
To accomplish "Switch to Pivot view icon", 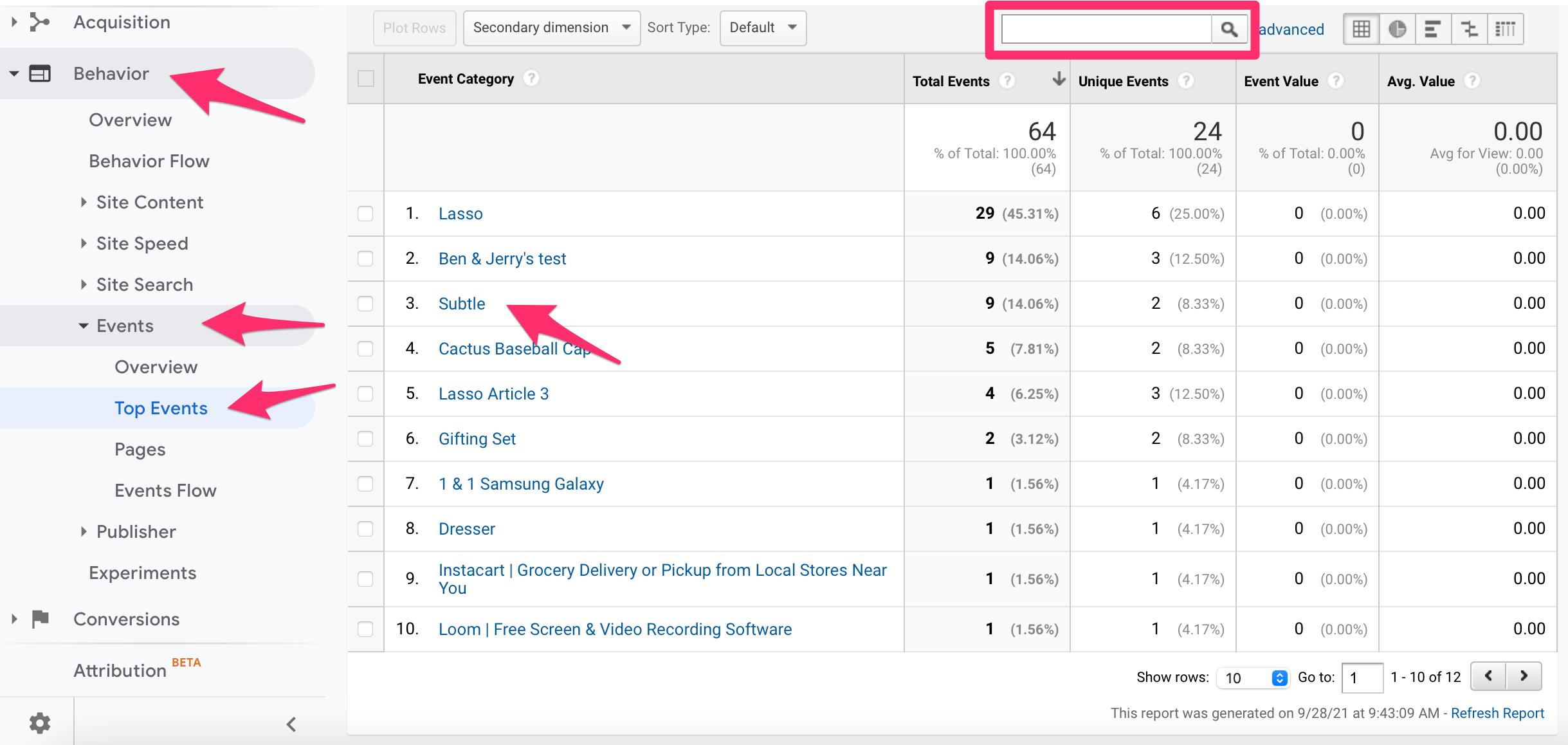I will click(x=1505, y=29).
